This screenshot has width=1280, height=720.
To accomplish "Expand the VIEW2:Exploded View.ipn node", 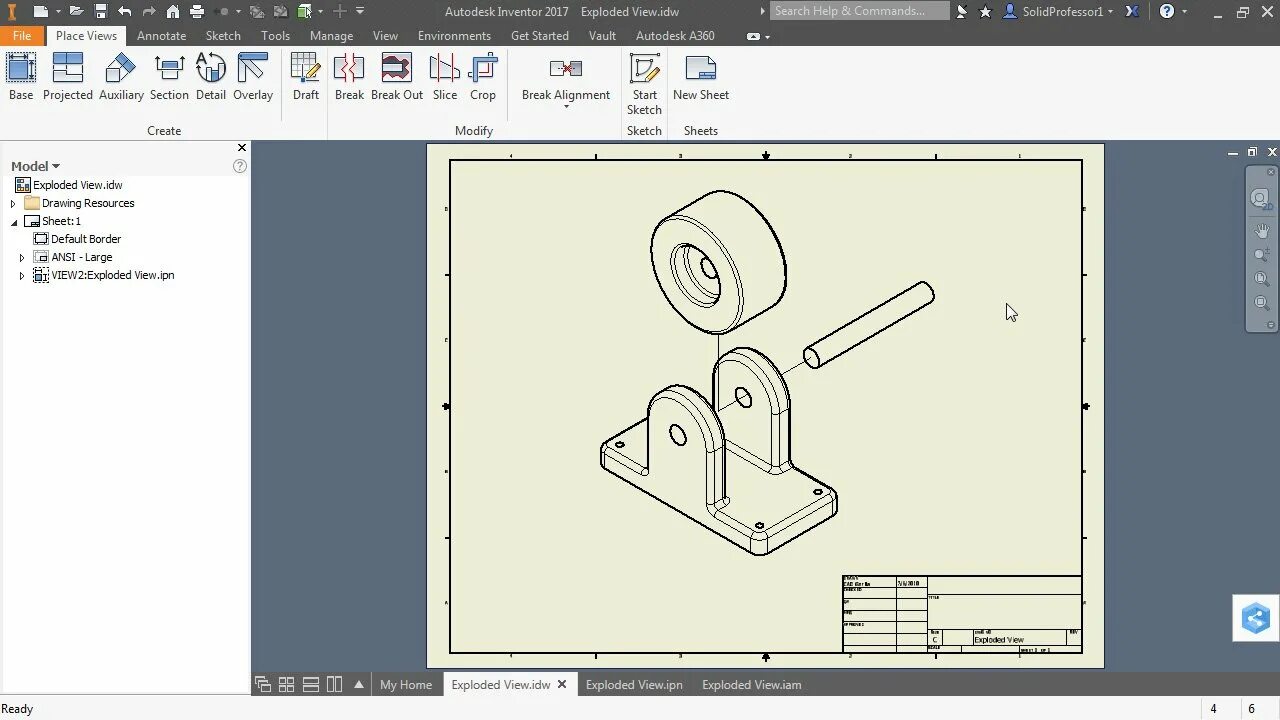I will coord(22,275).
